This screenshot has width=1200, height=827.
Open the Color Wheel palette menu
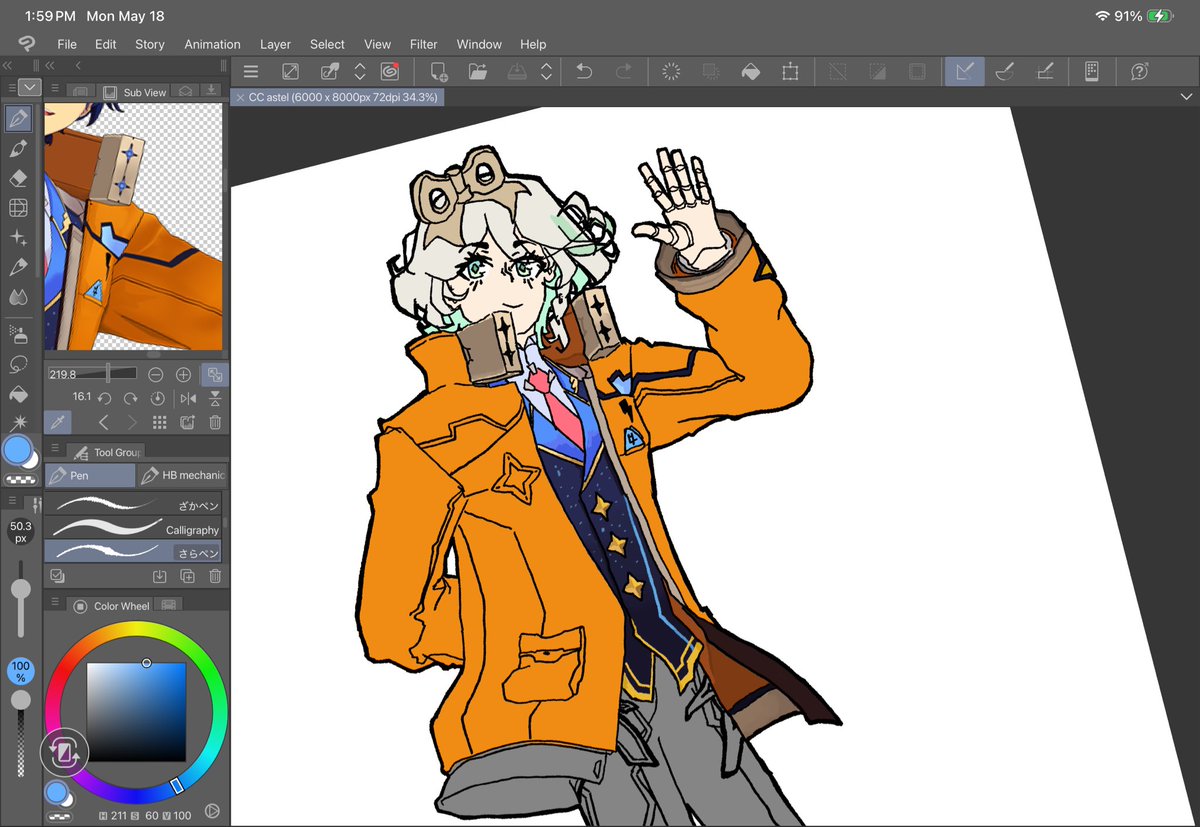coord(54,603)
